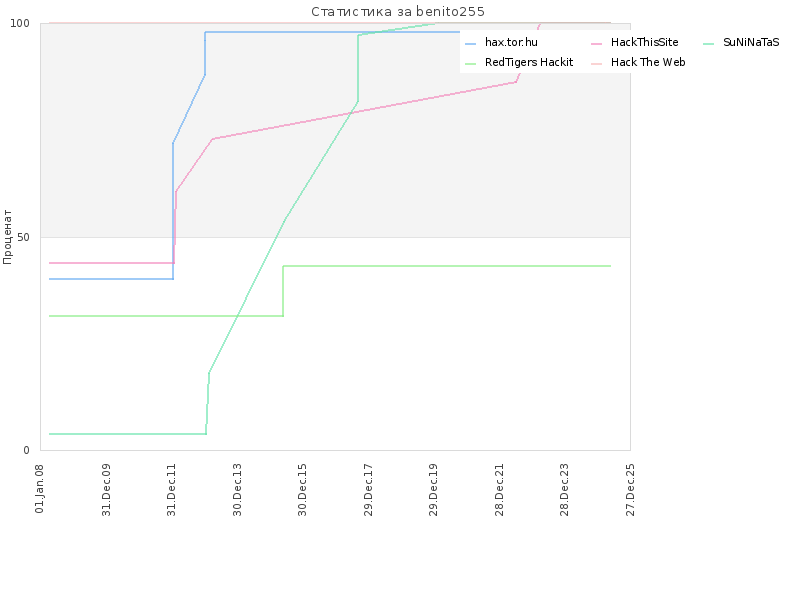Click the 29.Dec.19 x-axis date label
The height and width of the screenshot is (600, 800).
pos(434,490)
